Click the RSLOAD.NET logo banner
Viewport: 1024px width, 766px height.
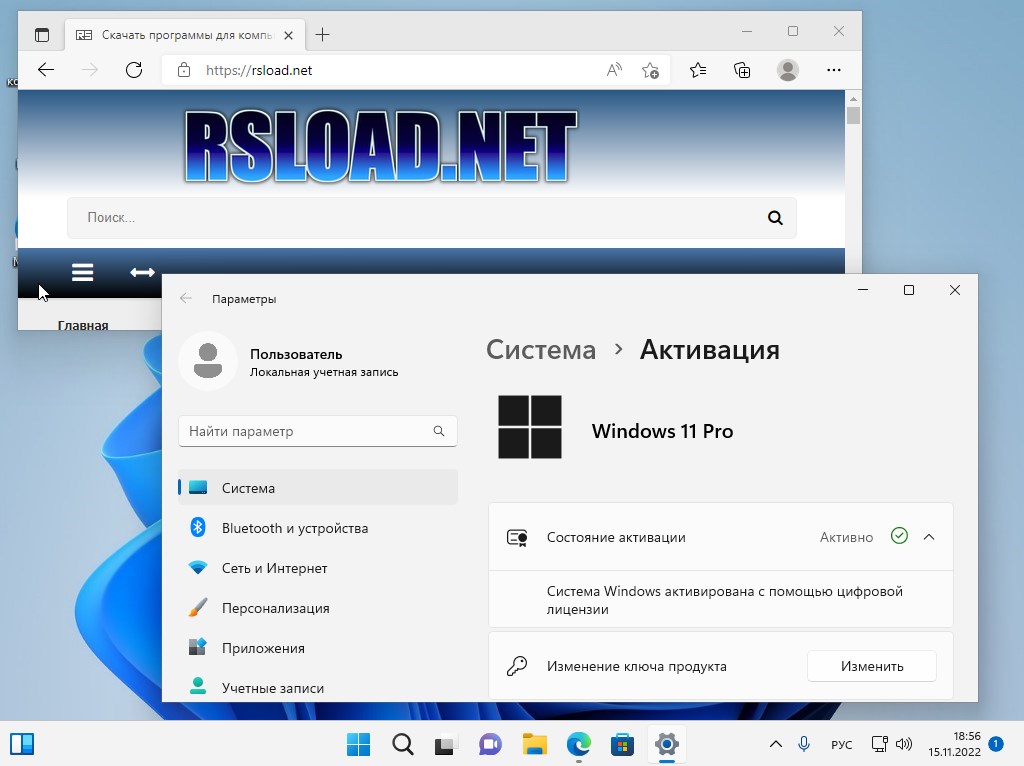(x=381, y=146)
